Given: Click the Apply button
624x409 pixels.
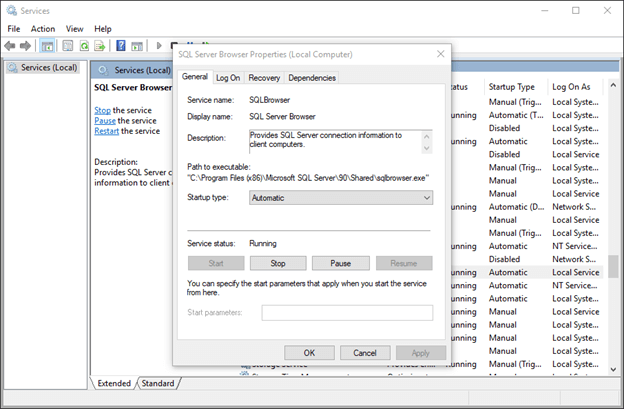Looking at the screenshot, I should pyautogui.click(x=421, y=353).
